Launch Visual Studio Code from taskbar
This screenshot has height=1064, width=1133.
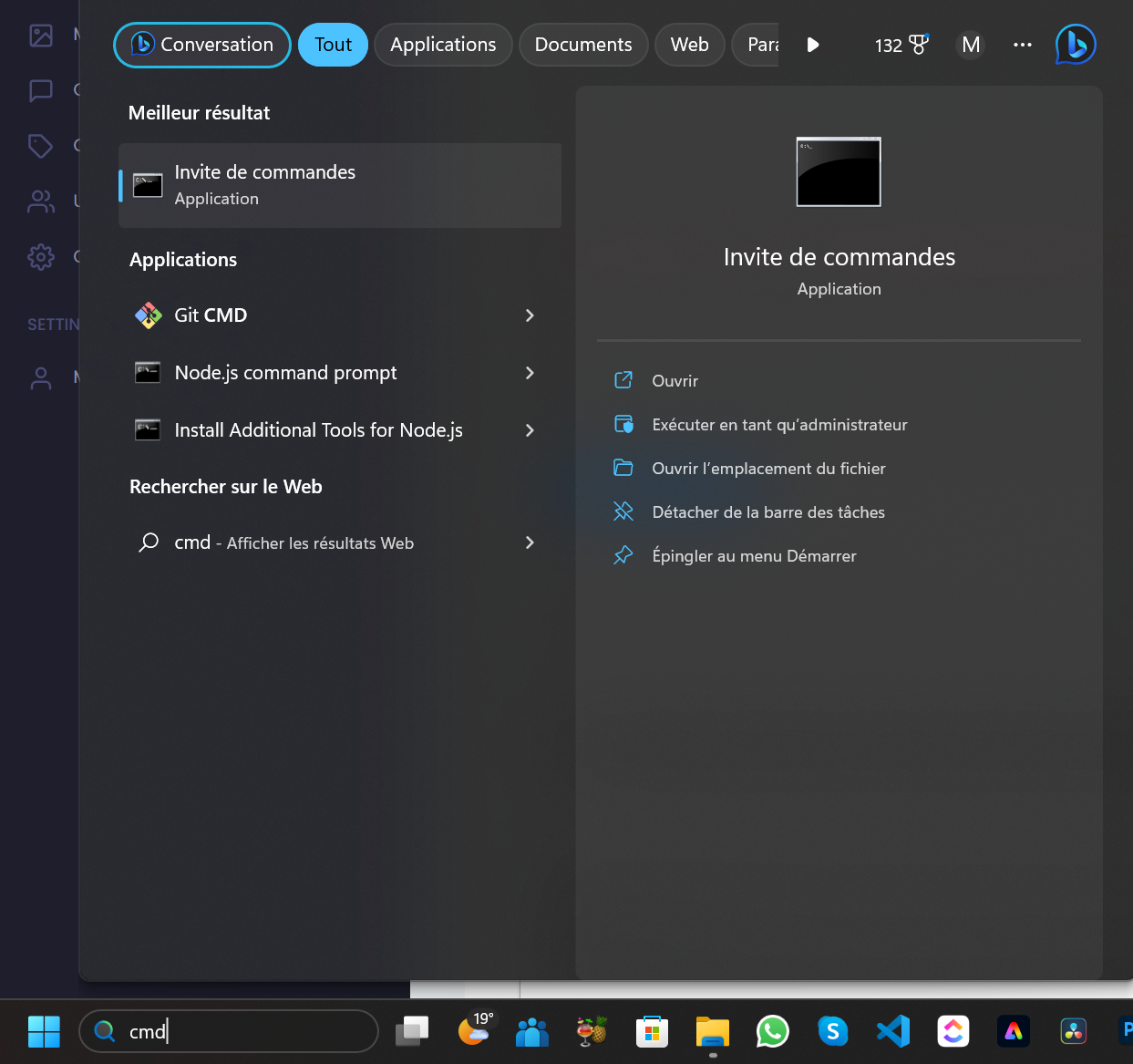click(892, 1031)
